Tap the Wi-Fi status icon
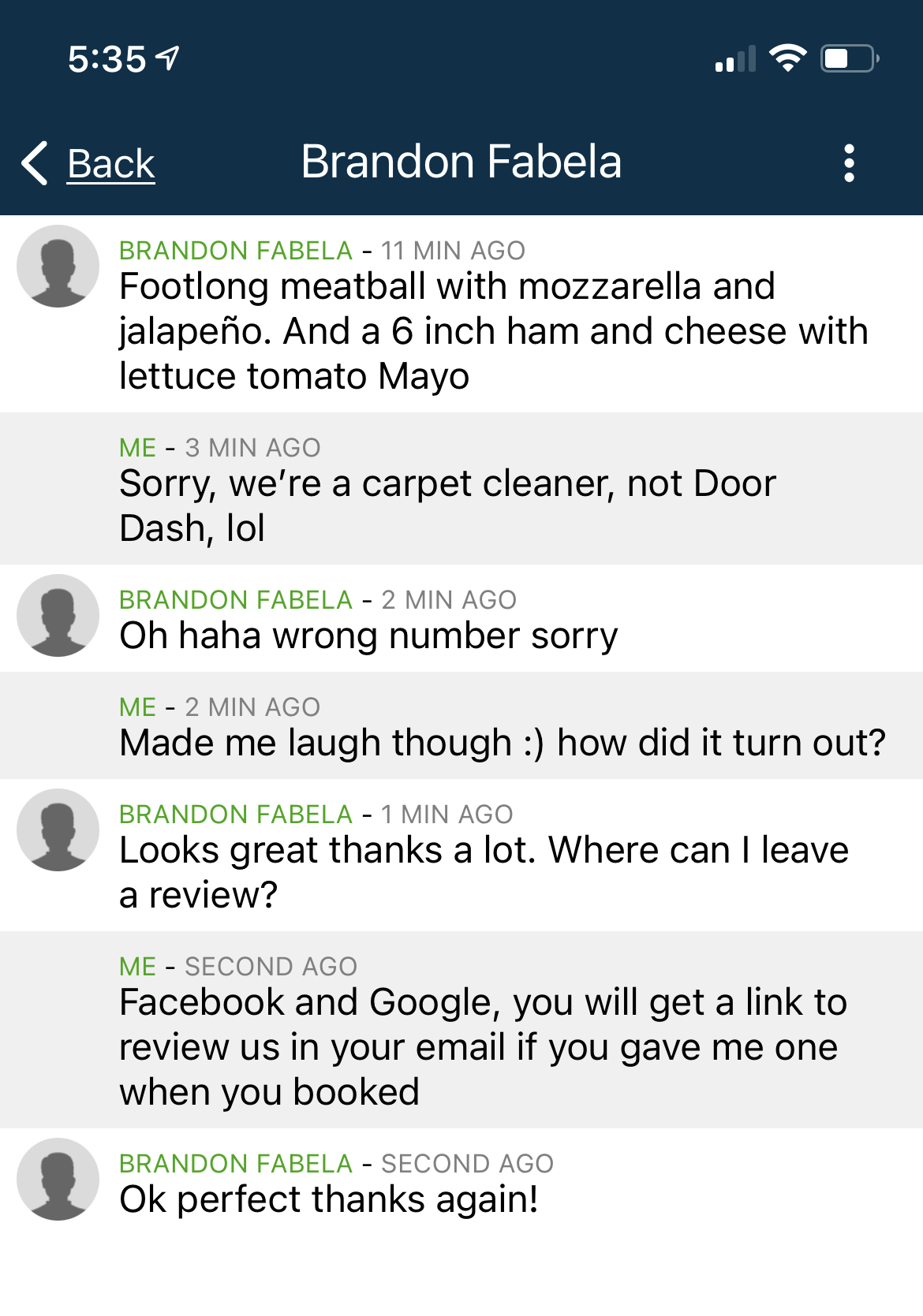 tap(787, 58)
